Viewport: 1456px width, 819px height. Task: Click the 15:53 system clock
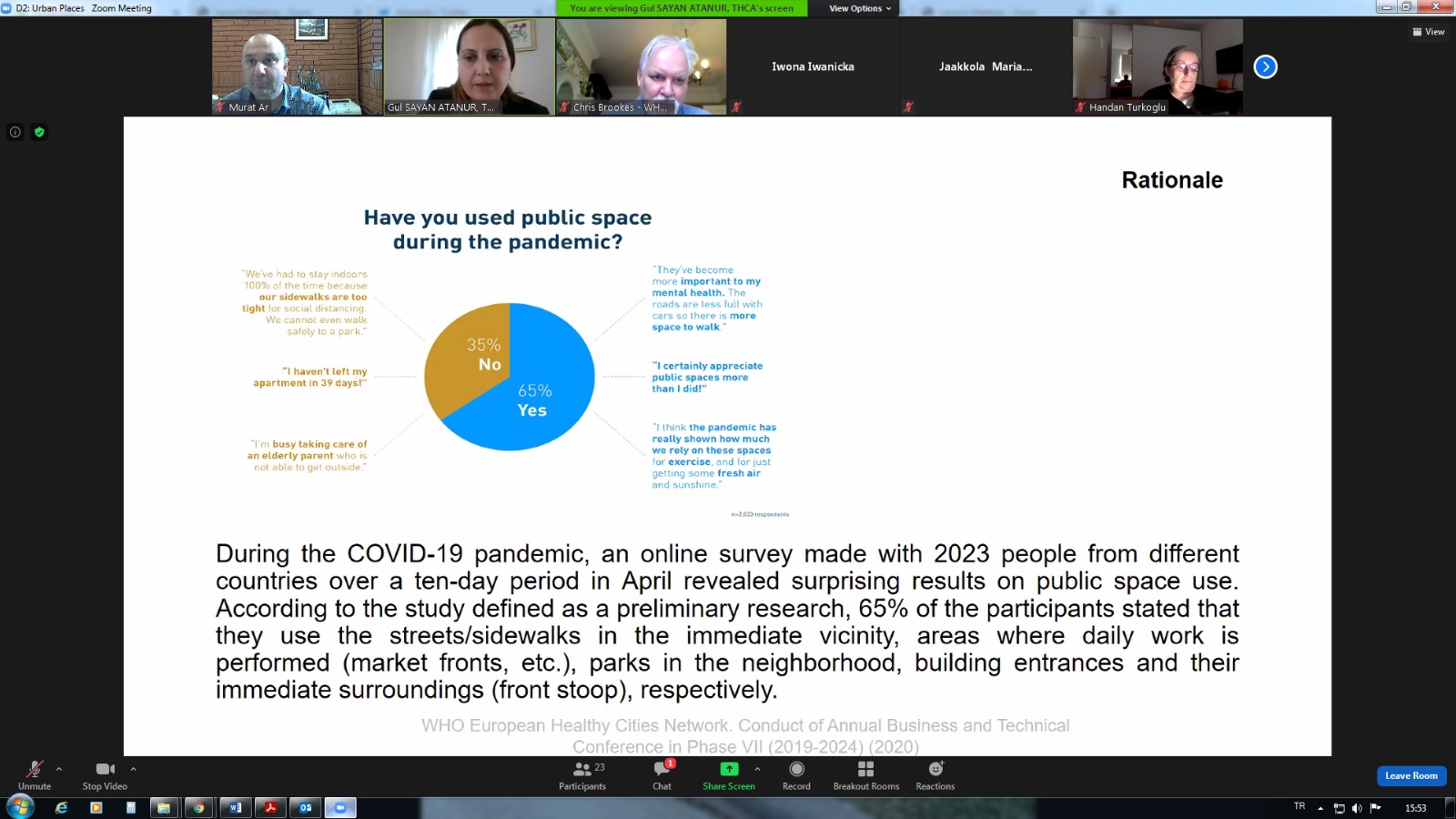click(1415, 808)
